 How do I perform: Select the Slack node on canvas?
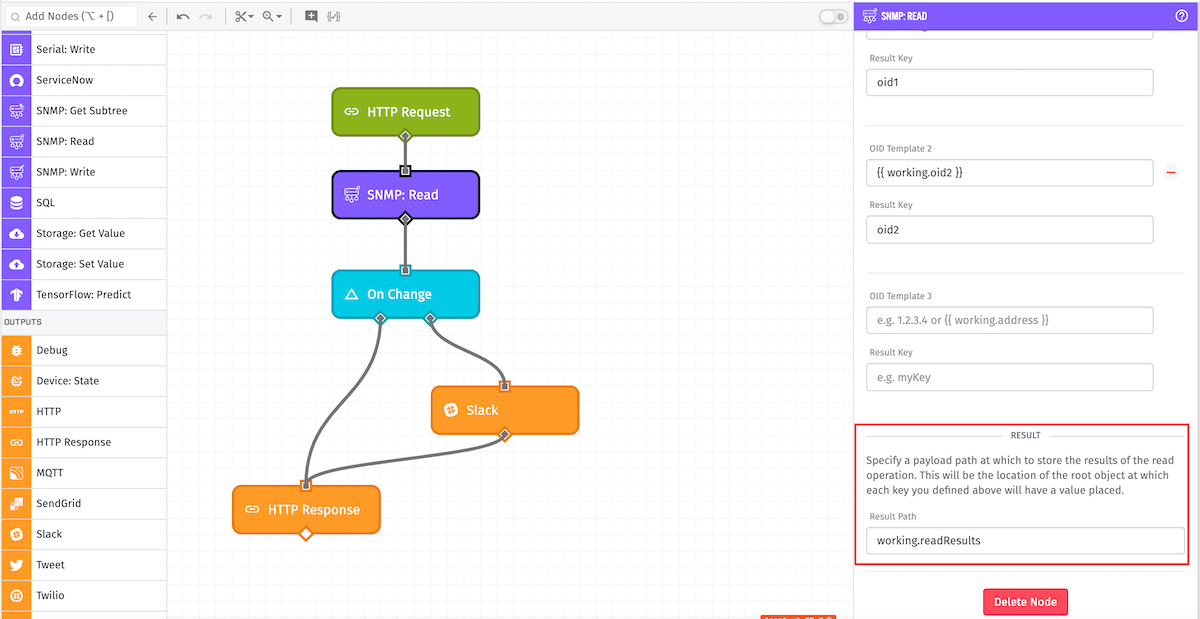coord(505,410)
